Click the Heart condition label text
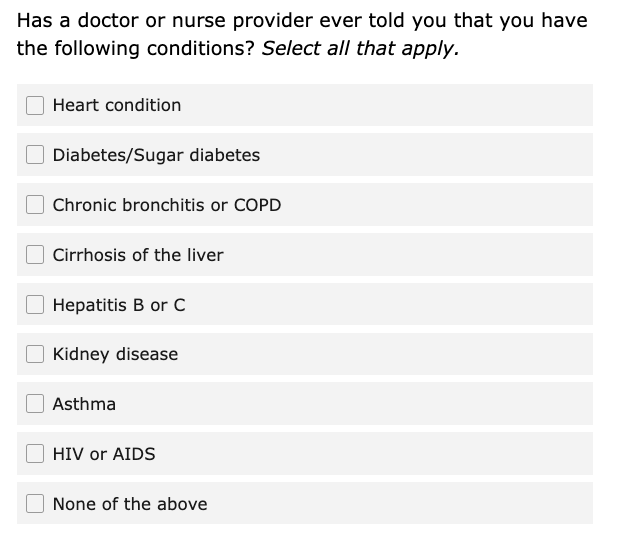624x542 pixels. [117, 105]
